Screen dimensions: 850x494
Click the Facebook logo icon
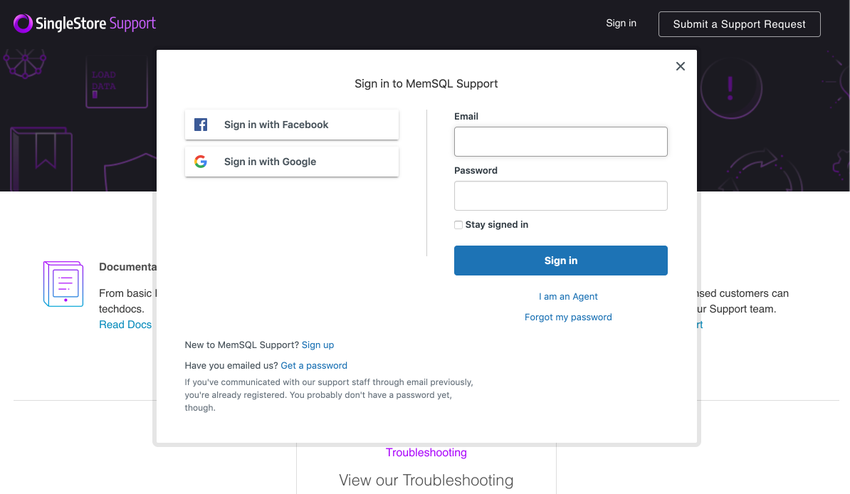pyautogui.click(x=201, y=125)
